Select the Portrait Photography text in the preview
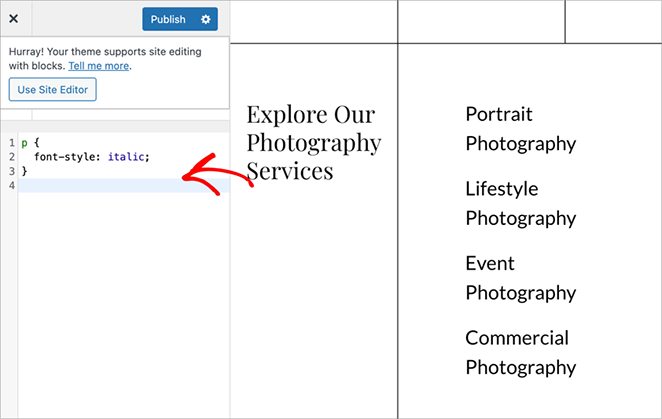The width and height of the screenshot is (662, 419). click(520, 129)
